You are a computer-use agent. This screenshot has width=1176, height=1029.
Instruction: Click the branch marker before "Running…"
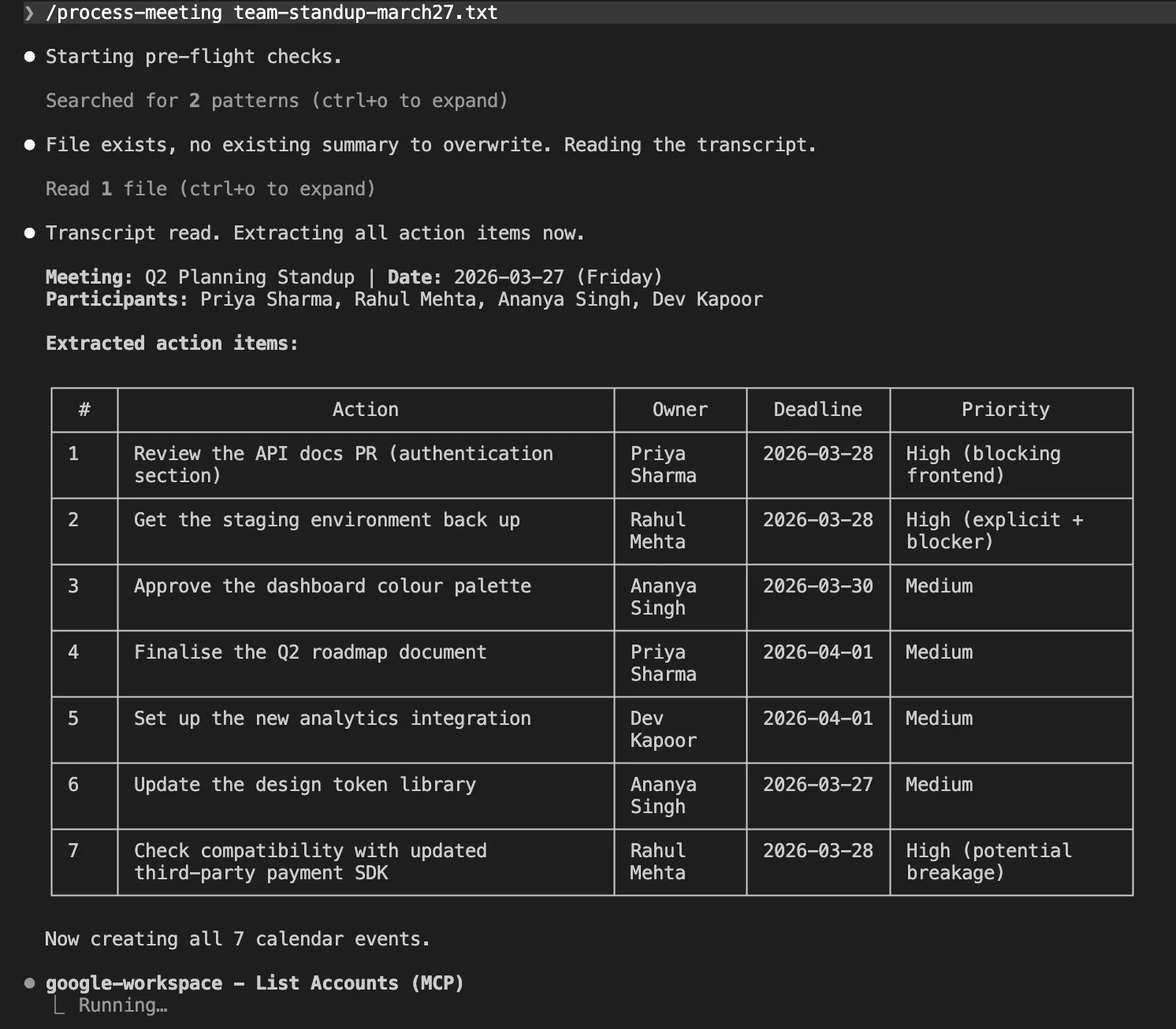[x=59, y=1005]
